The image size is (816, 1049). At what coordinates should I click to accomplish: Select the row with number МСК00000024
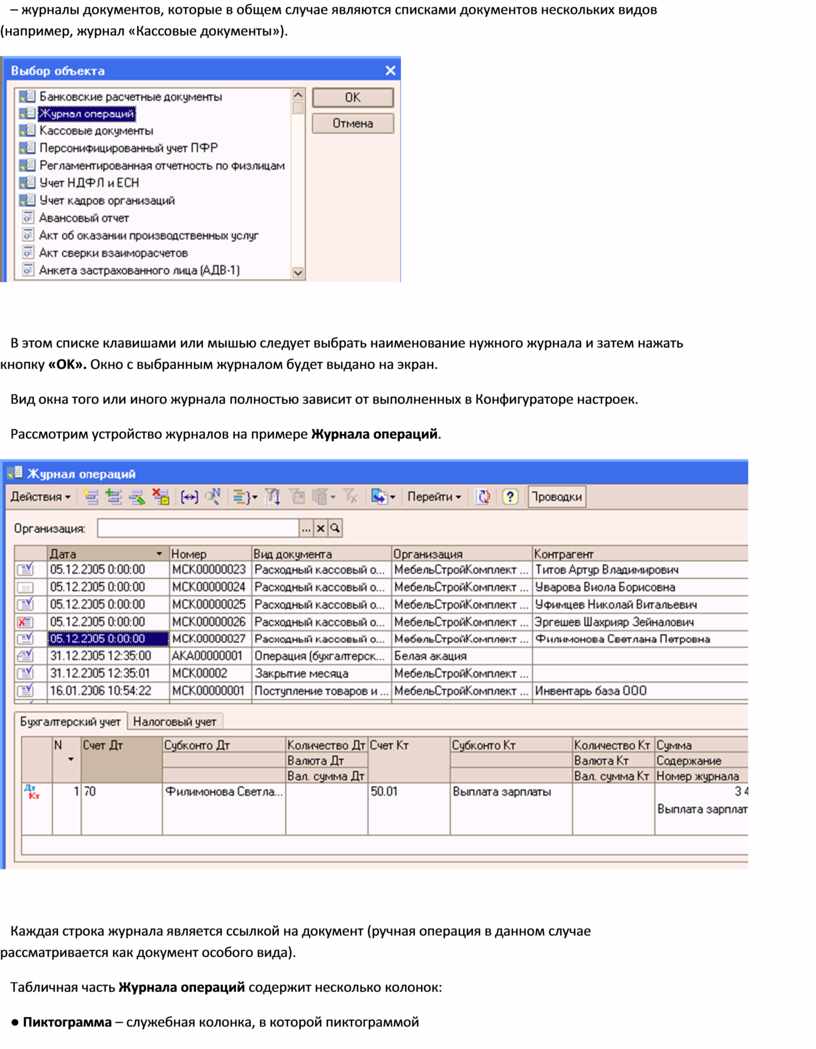(381, 587)
